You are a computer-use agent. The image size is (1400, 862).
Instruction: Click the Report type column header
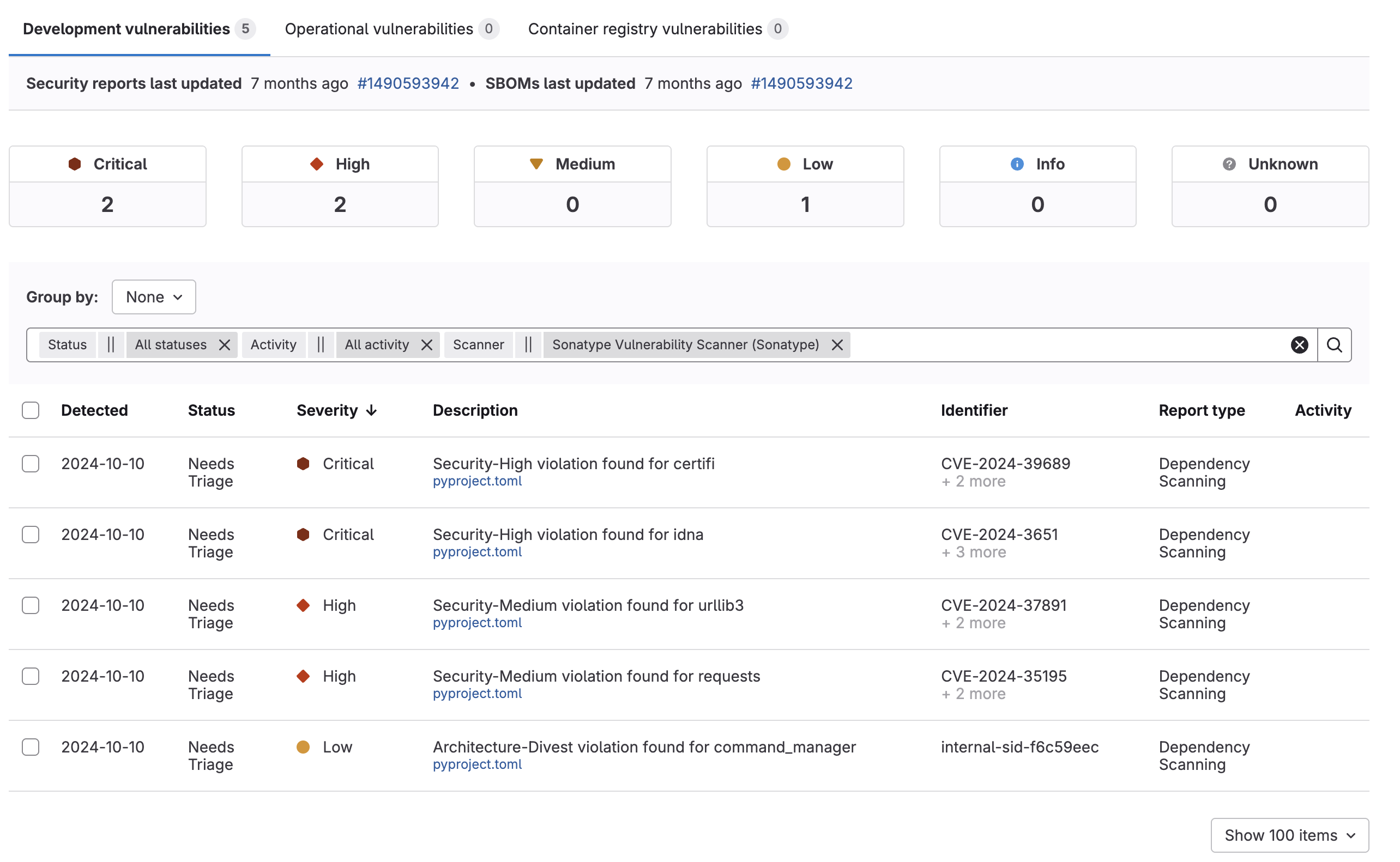click(x=1202, y=410)
